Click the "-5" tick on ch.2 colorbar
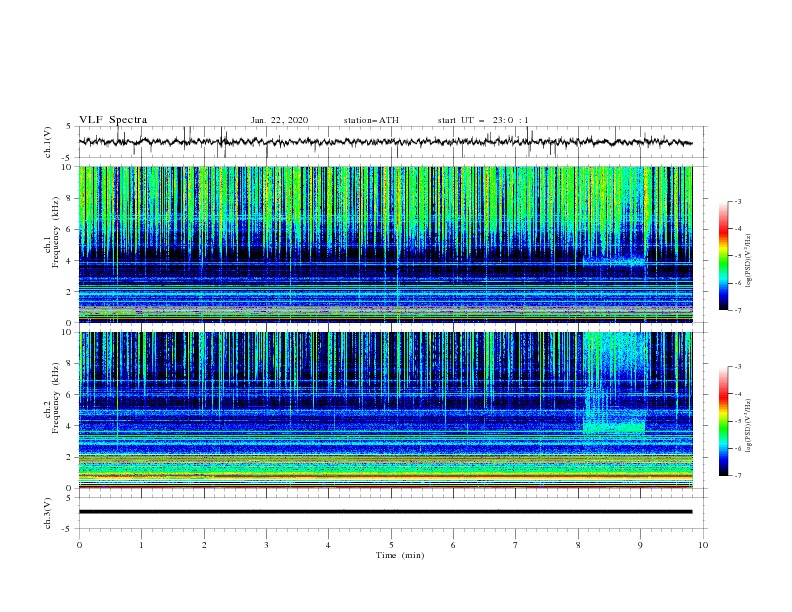The width and height of the screenshot is (792, 612). point(737,421)
